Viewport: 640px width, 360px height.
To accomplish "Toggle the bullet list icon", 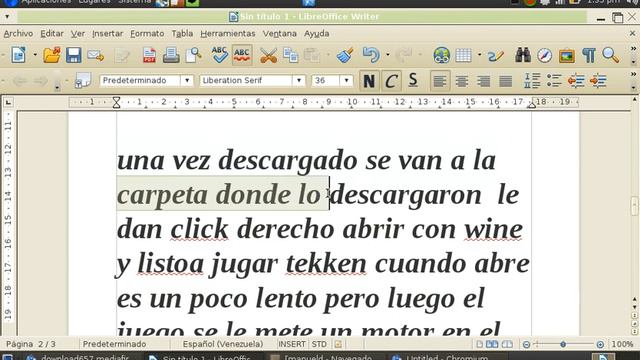I will pyautogui.click(x=554, y=81).
